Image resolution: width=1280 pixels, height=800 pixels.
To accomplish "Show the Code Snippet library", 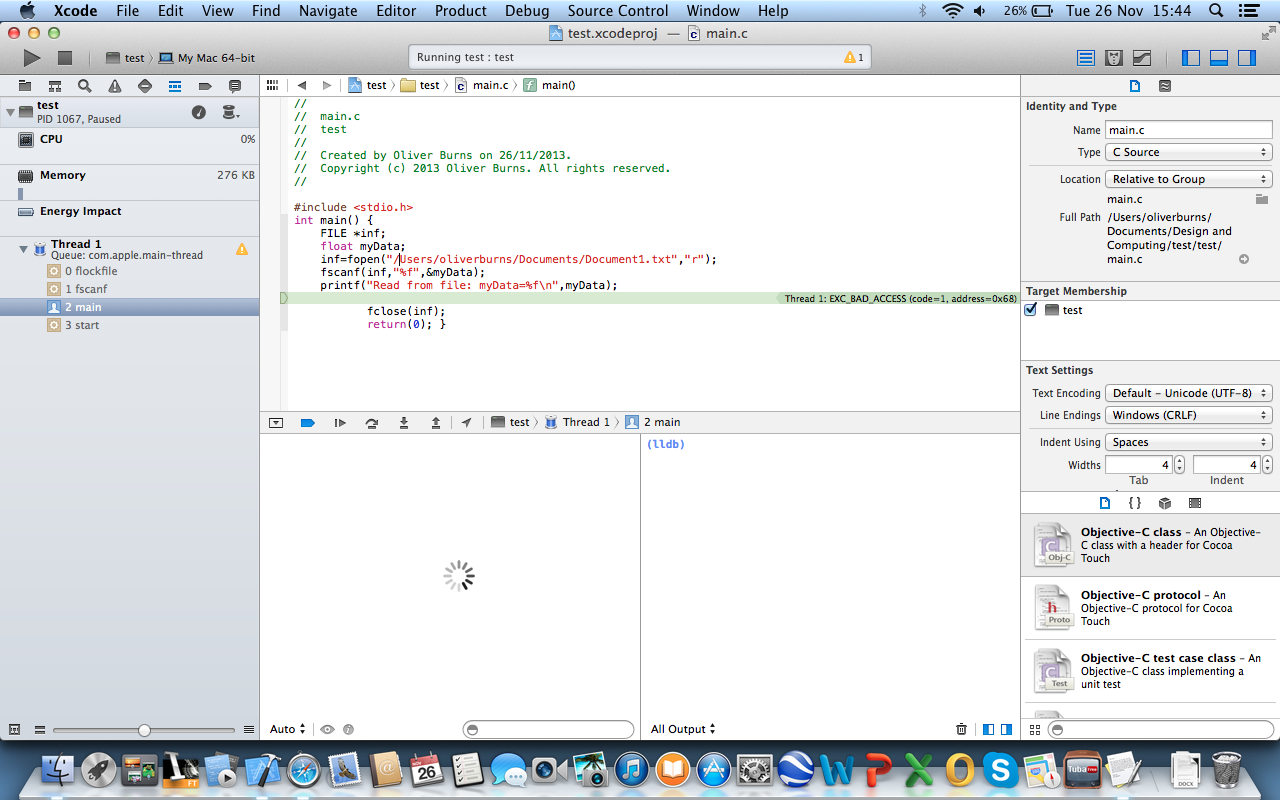I will 1135,503.
